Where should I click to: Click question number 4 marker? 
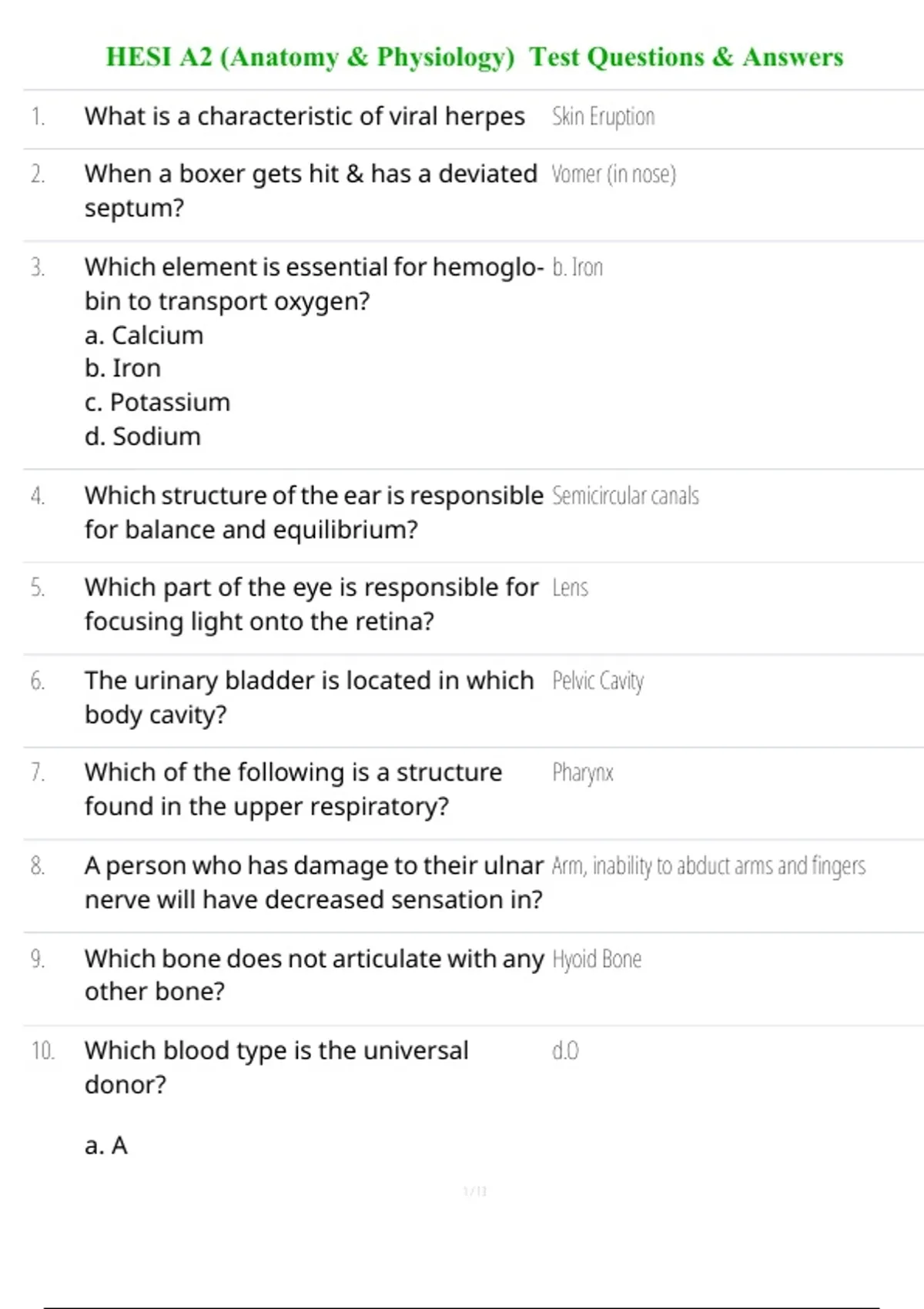(x=38, y=496)
